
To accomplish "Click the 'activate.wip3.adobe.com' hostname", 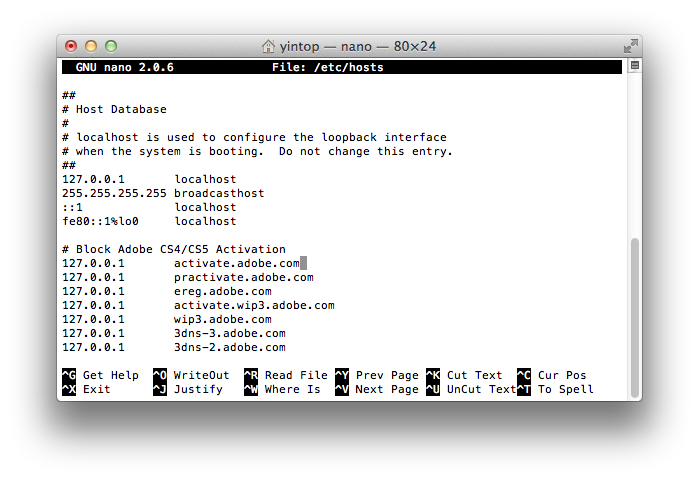I will pos(254,305).
